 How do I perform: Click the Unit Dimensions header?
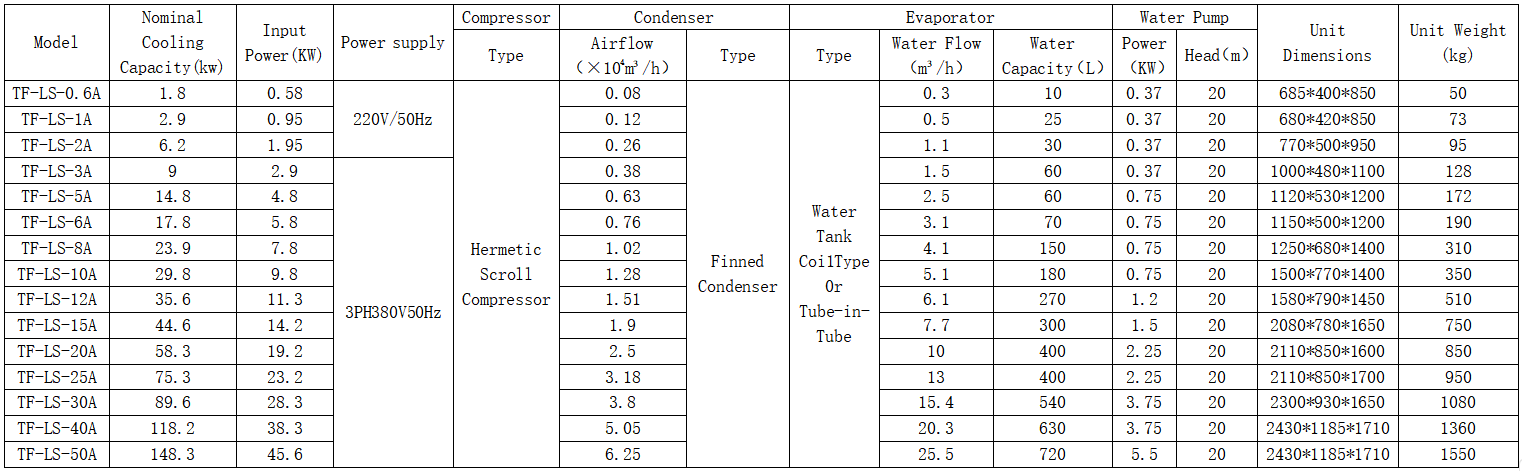pos(1327,43)
